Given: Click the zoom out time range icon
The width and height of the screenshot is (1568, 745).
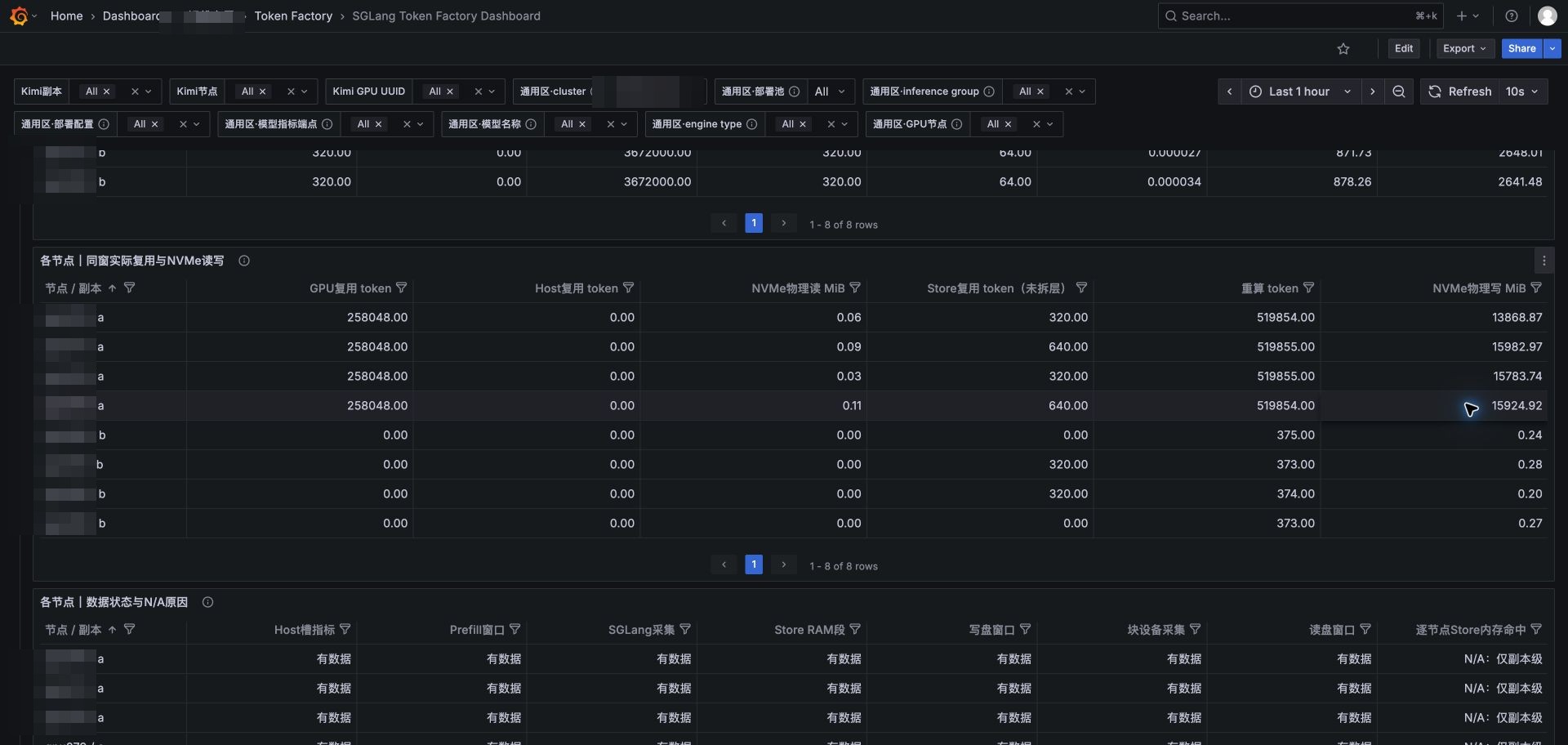Looking at the screenshot, I should click(1398, 91).
